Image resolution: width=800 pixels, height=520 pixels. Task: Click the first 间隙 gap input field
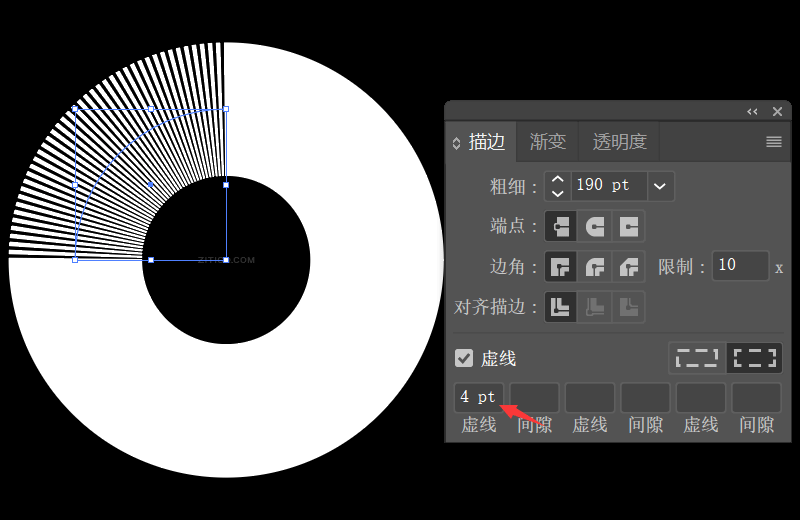point(534,397)
